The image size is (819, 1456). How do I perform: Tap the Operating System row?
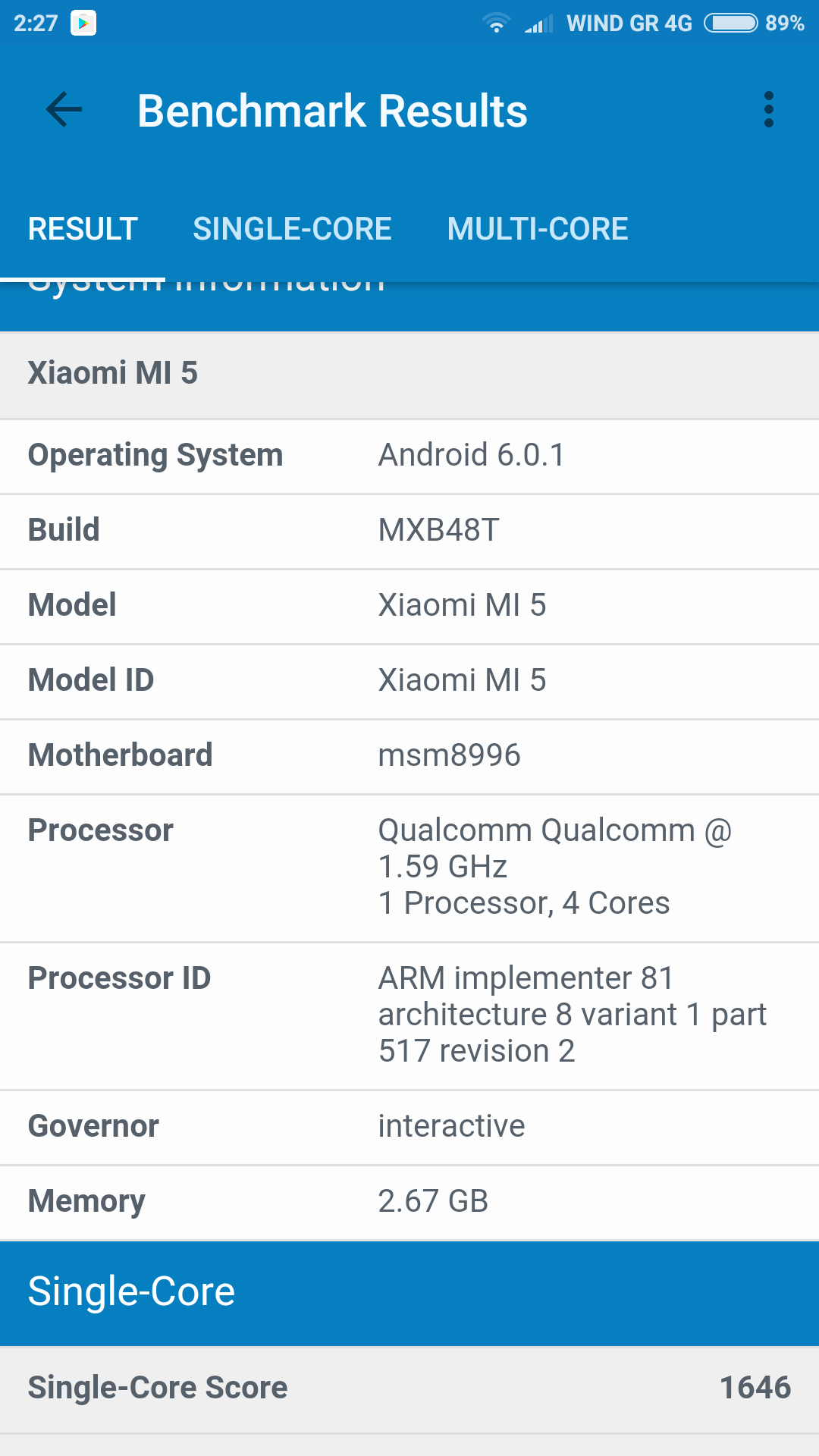tap(409, 456)
